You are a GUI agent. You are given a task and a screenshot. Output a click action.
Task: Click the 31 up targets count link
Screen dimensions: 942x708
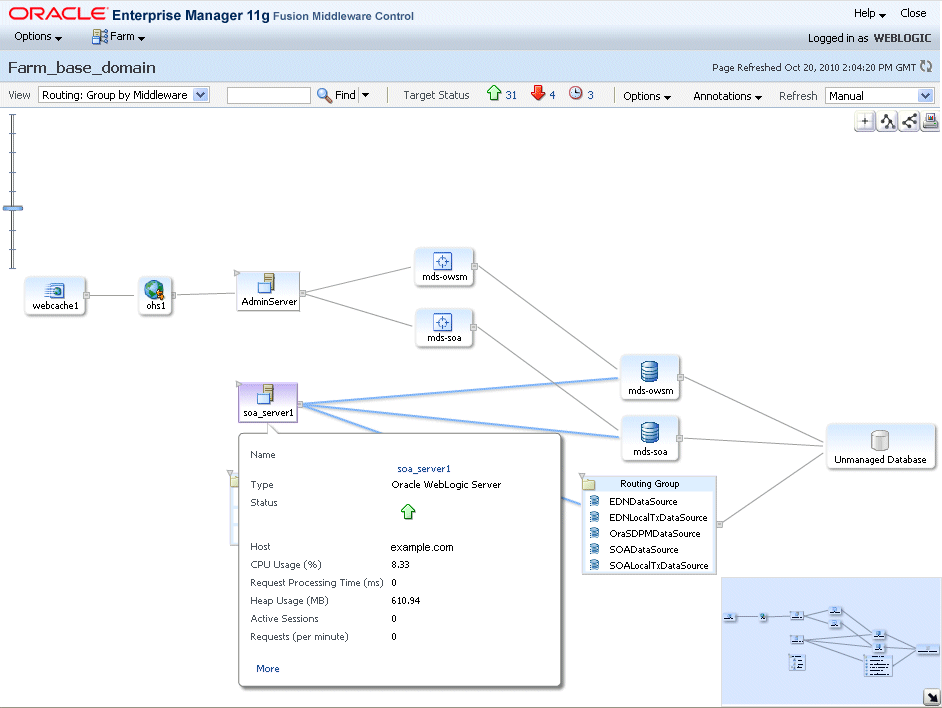511,95
